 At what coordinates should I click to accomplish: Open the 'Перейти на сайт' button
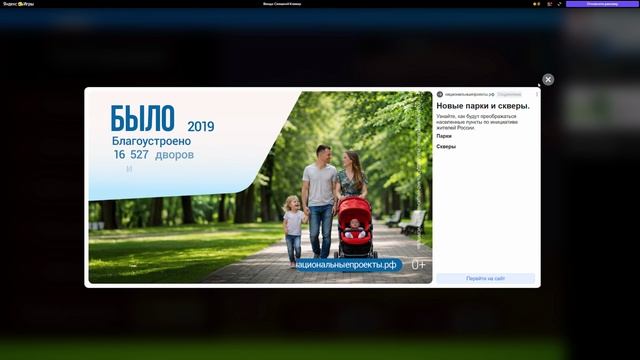click(x=485, y=278)
